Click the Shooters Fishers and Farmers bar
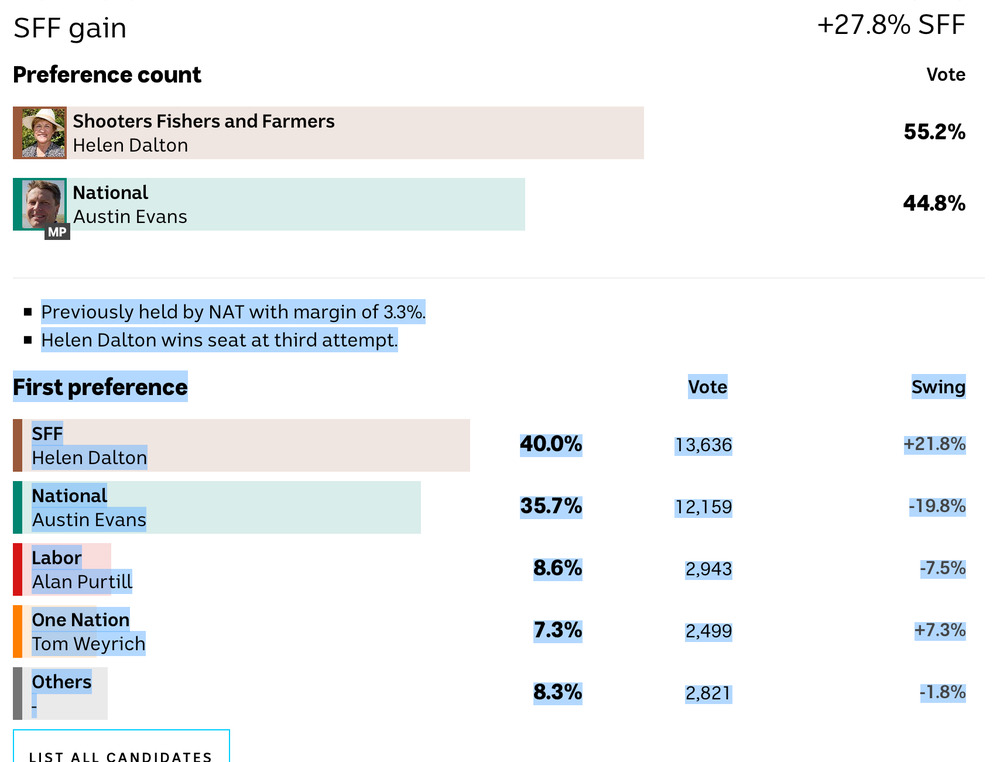This screenshot has height=762, width=1000. tap(400, 133)
